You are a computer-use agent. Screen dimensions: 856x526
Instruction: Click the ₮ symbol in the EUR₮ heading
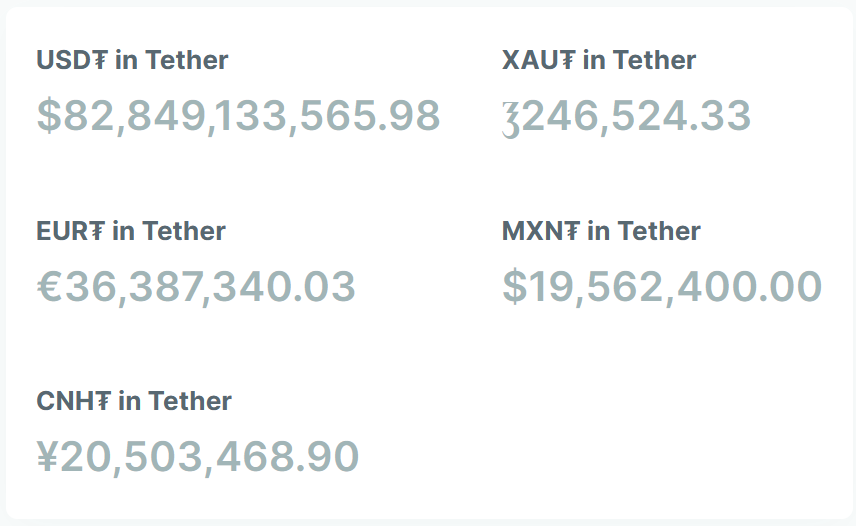pyautogui.click(x=97, y=232)
